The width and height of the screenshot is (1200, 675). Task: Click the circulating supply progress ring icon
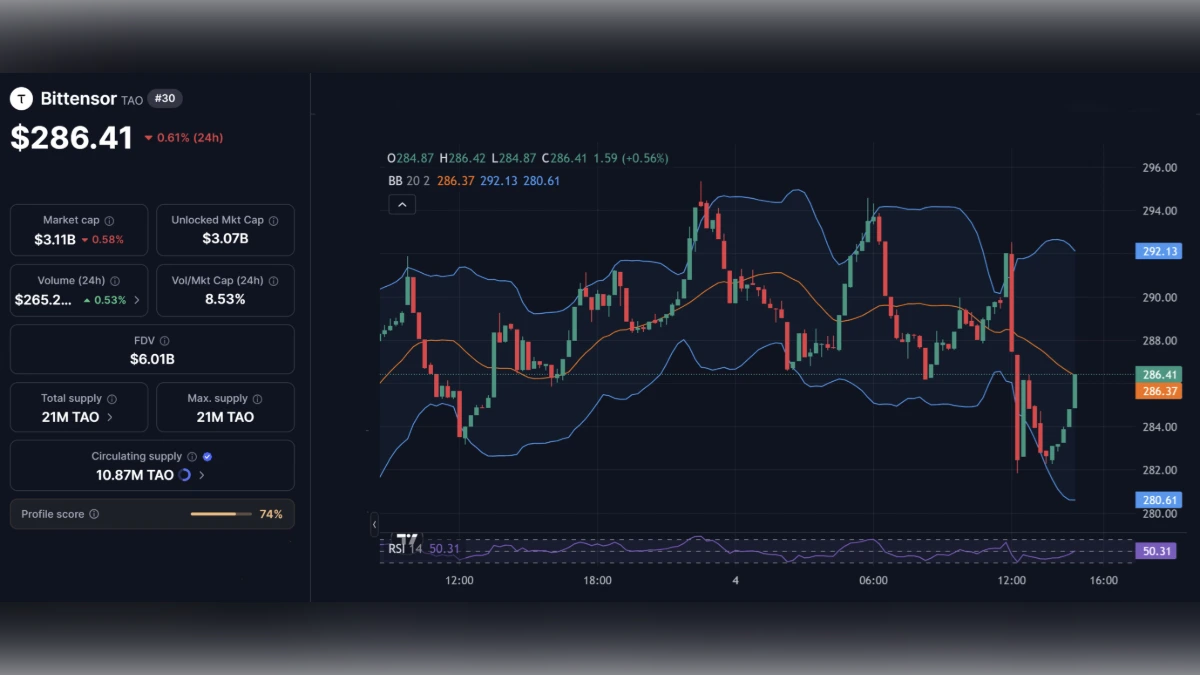(x=185, y=475)
